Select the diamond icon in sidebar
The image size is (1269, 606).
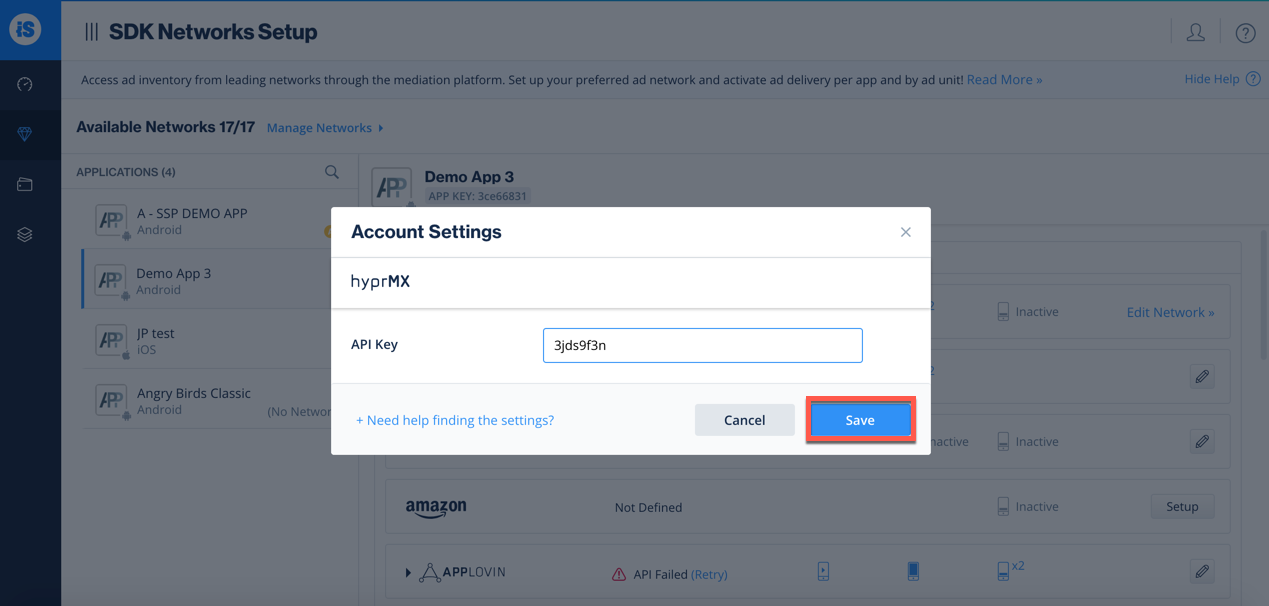tap(25, 134)
